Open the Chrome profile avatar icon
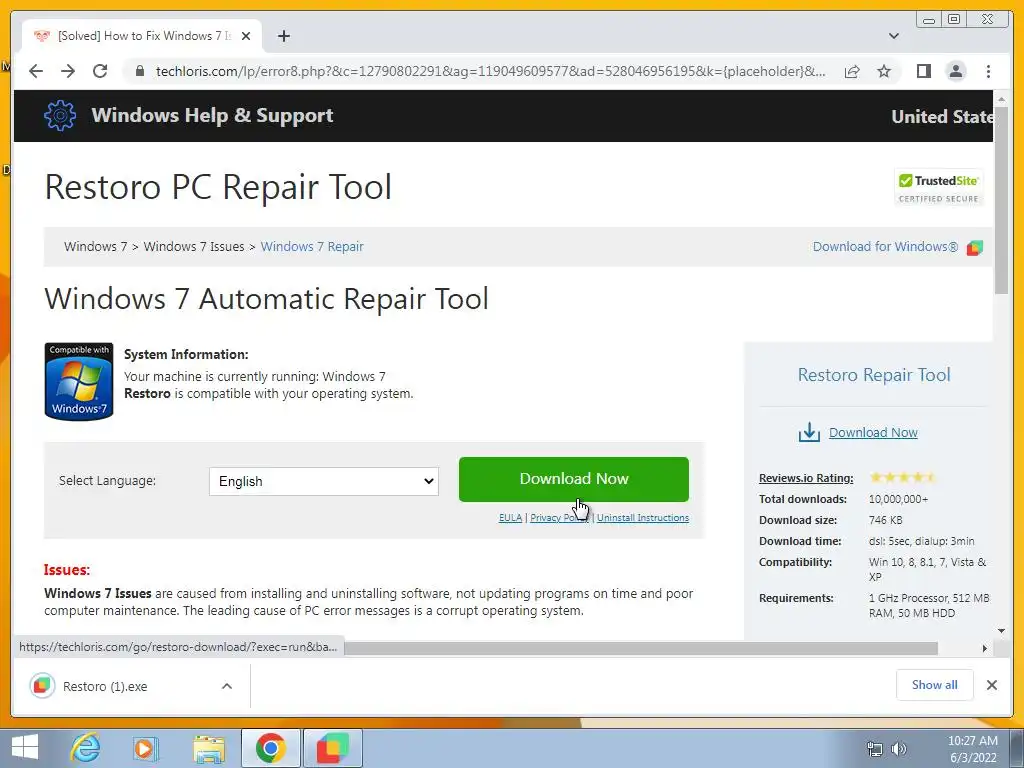 955,71
